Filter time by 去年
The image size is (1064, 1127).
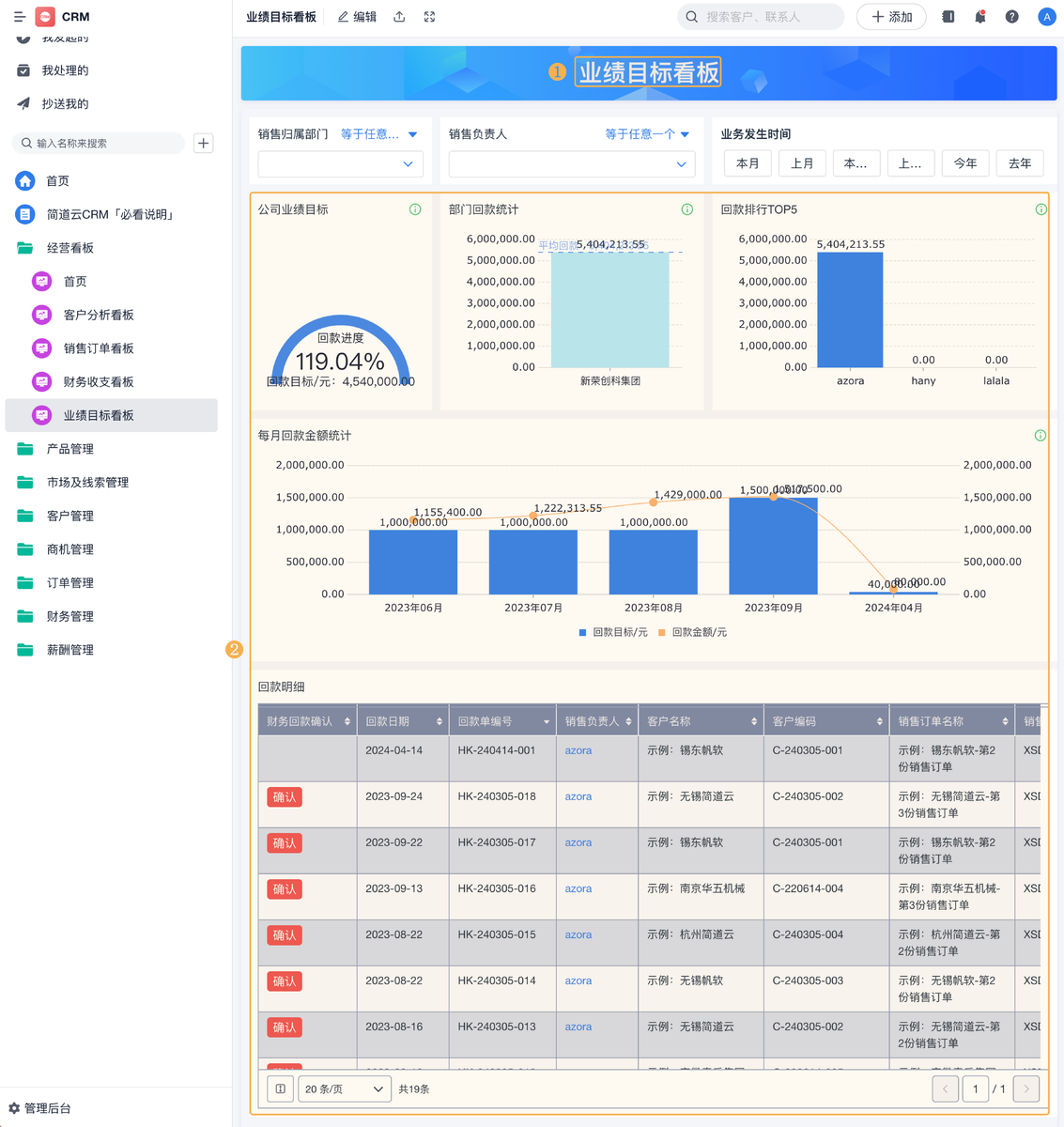tap(1020, 163)
